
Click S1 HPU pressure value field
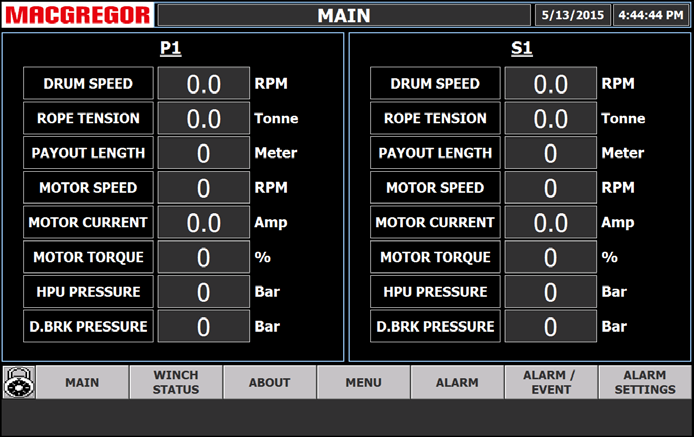(x=551, y=291)
